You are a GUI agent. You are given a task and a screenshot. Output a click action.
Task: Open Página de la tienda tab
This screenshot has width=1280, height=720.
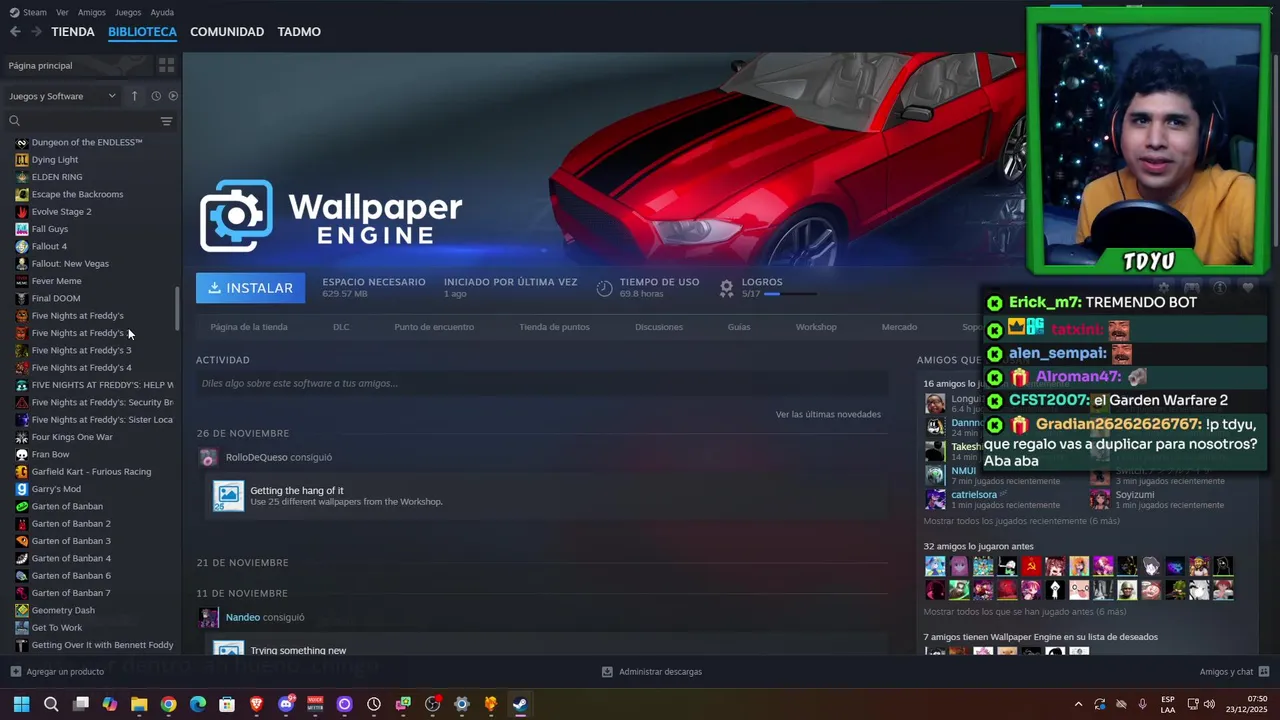click(x=249, y=327)
